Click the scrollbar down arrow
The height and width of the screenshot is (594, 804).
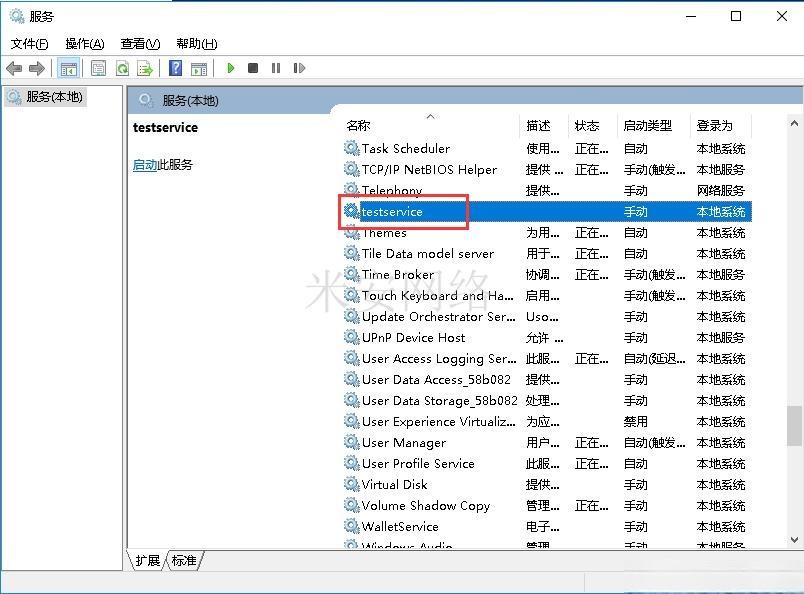794,539
